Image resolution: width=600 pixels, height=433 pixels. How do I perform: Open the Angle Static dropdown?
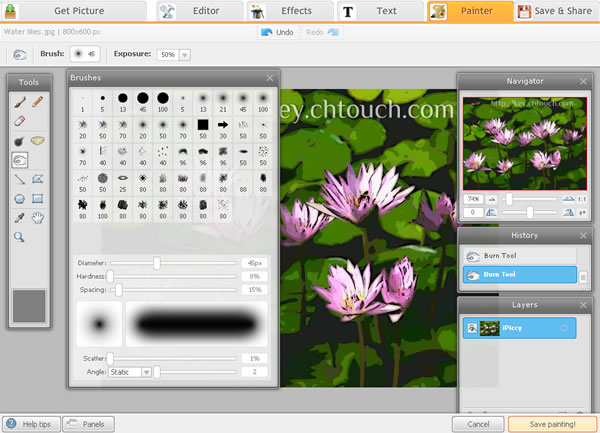pos(131,372)
